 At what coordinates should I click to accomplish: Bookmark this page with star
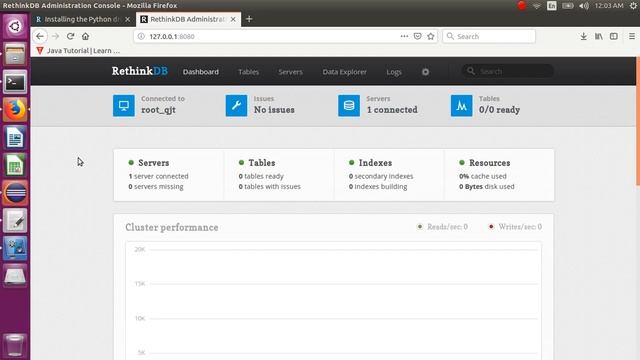431,36
